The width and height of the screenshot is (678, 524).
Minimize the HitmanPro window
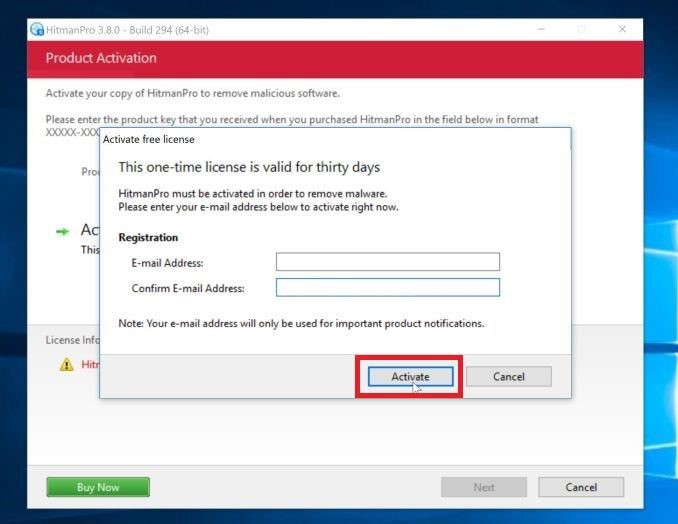click(x=542, y=30)
